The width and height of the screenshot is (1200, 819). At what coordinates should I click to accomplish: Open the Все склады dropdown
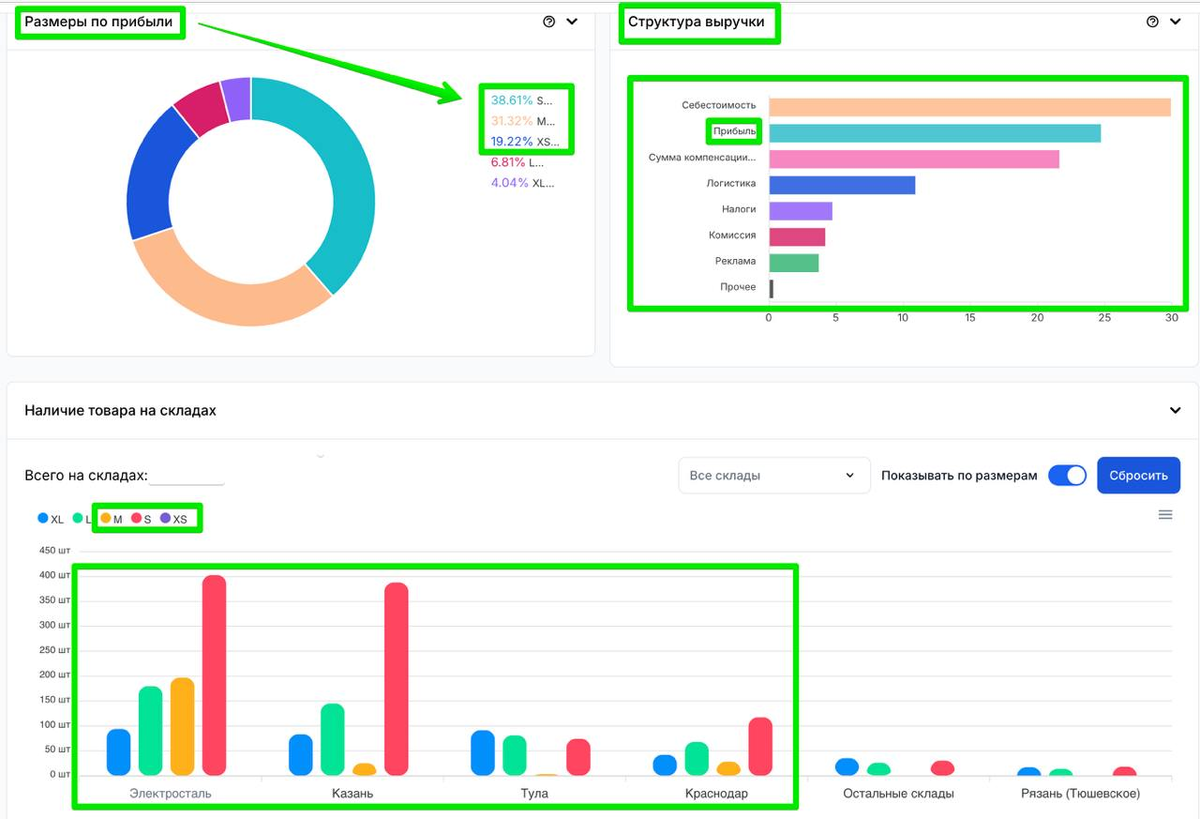point(773,475)
